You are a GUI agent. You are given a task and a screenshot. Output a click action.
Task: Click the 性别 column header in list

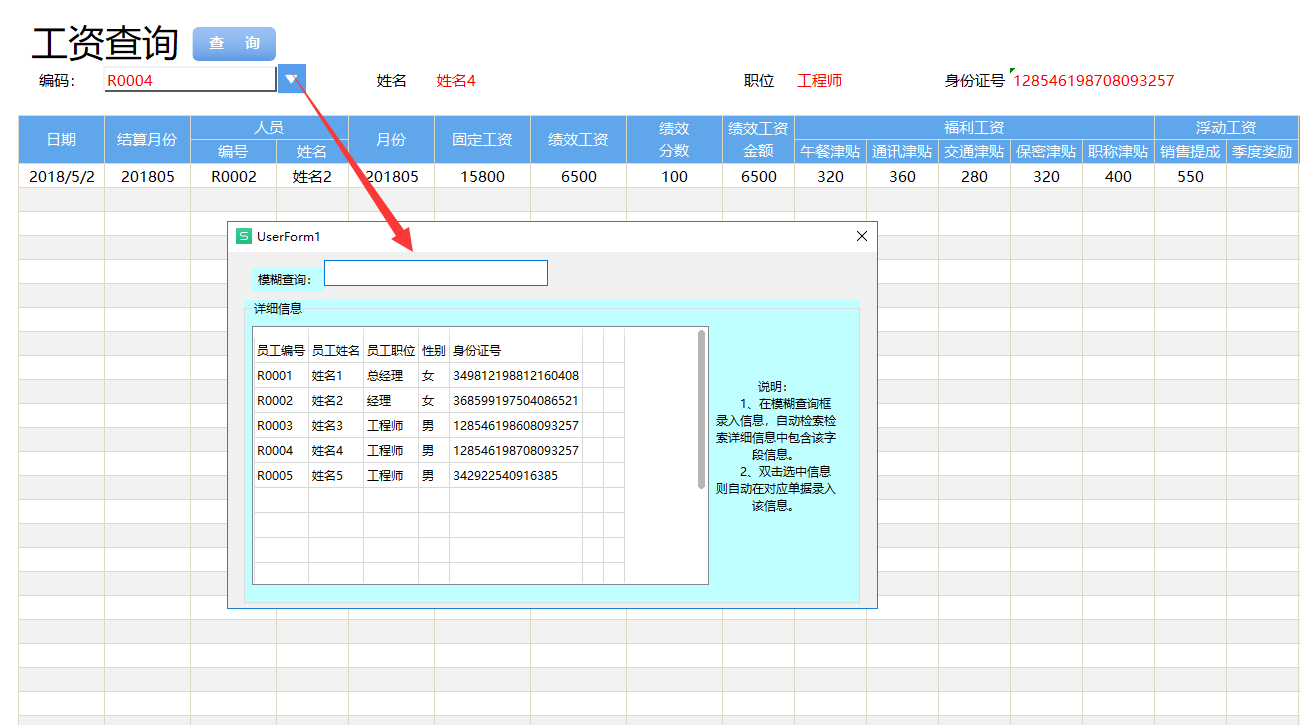pos(434,351)
